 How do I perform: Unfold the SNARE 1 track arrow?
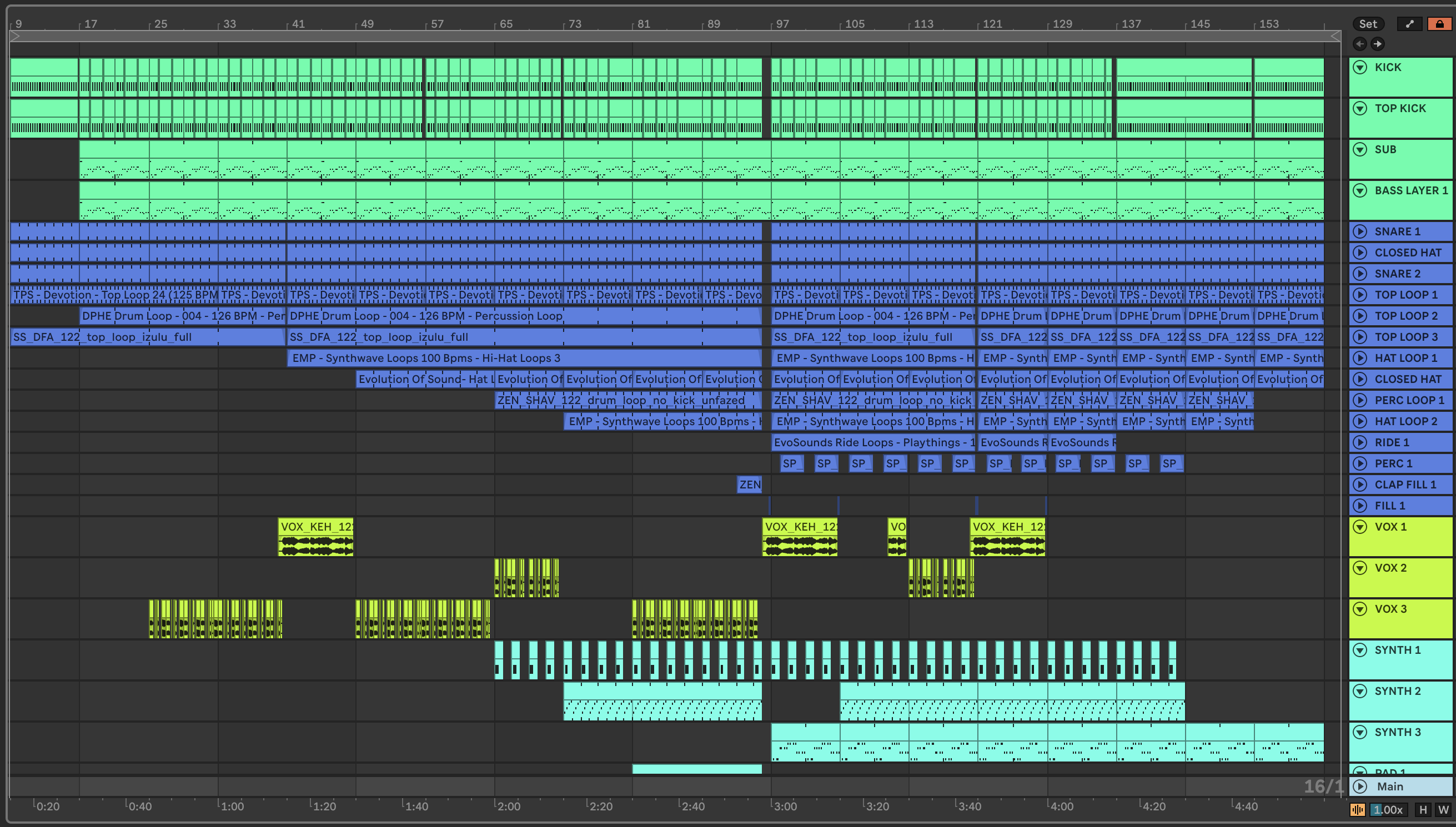pos(1359,231)
